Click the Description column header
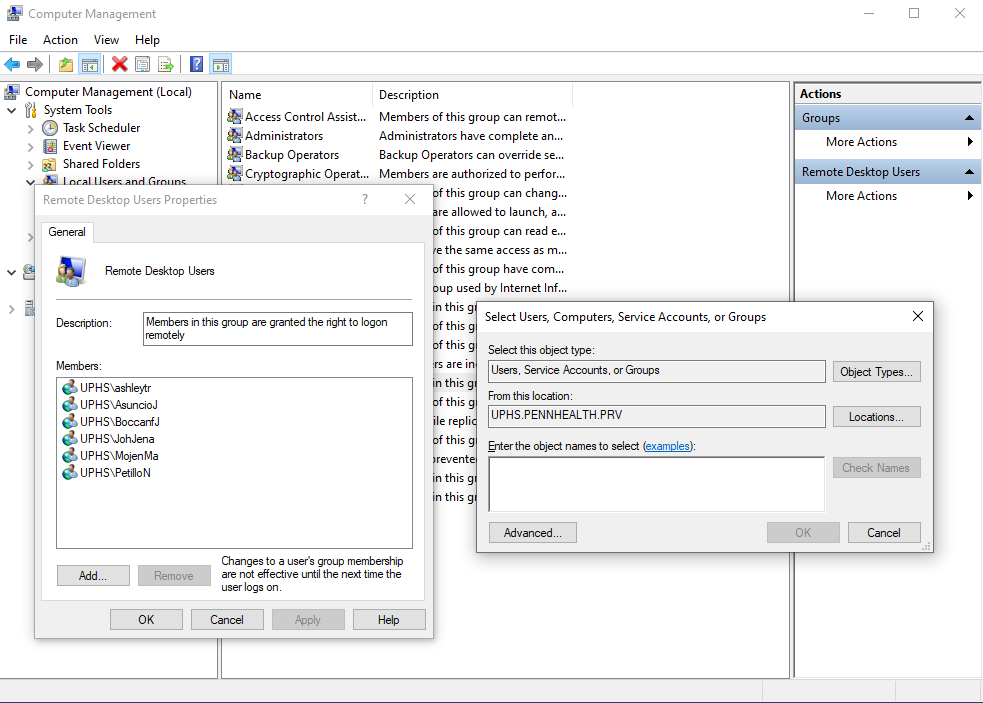983x703 pixels. coord(472,95)
